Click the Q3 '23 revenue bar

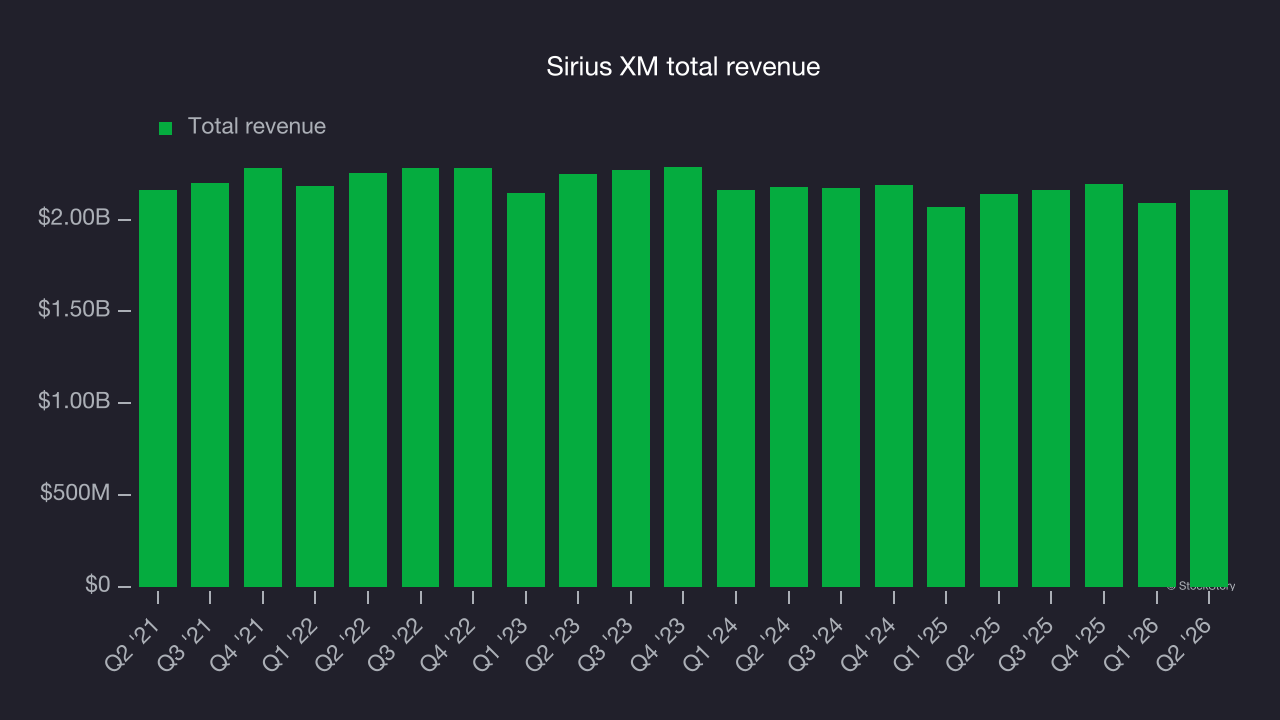click(631, 378)
